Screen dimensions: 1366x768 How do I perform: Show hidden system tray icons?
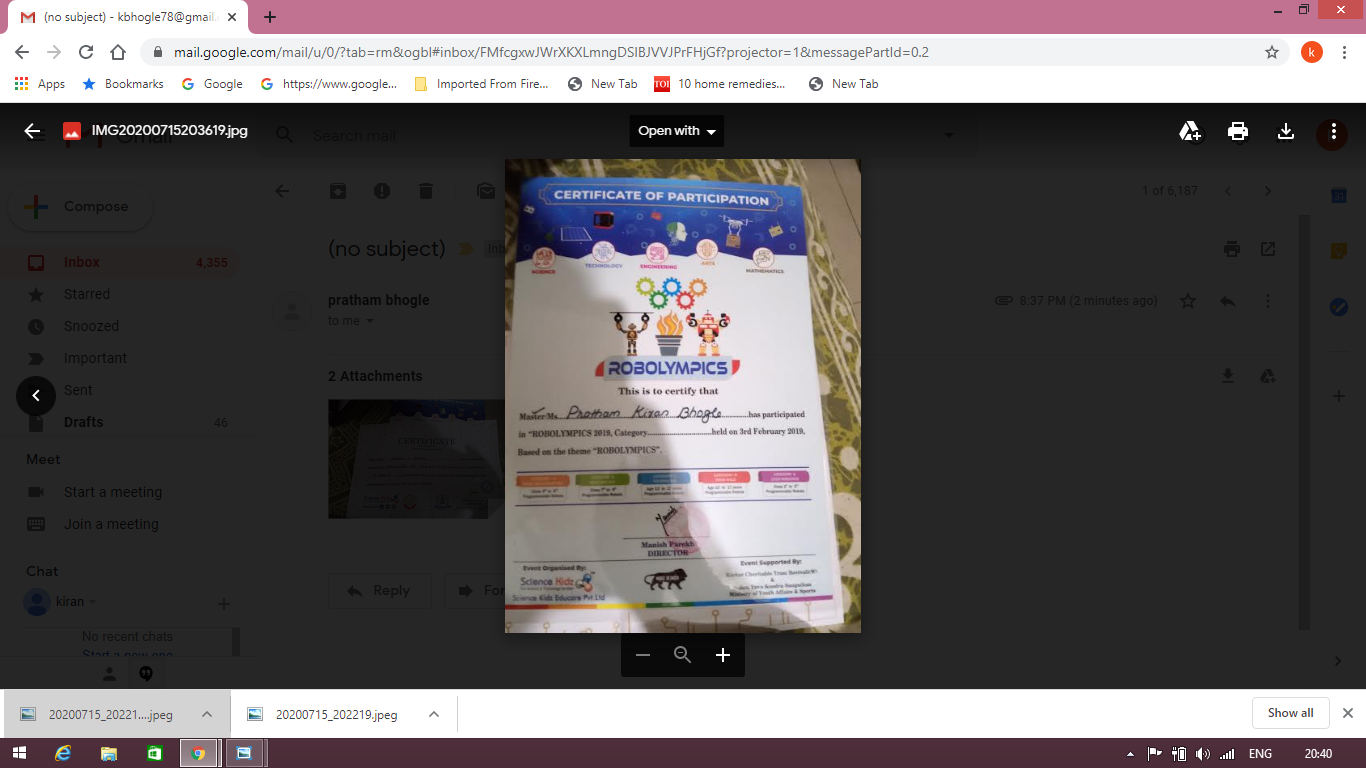[1131, 754]
